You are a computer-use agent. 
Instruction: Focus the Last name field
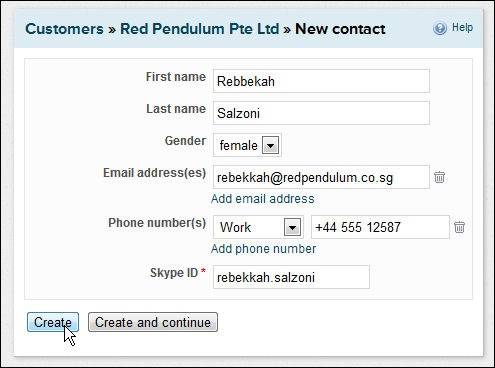tap(321, 113)
